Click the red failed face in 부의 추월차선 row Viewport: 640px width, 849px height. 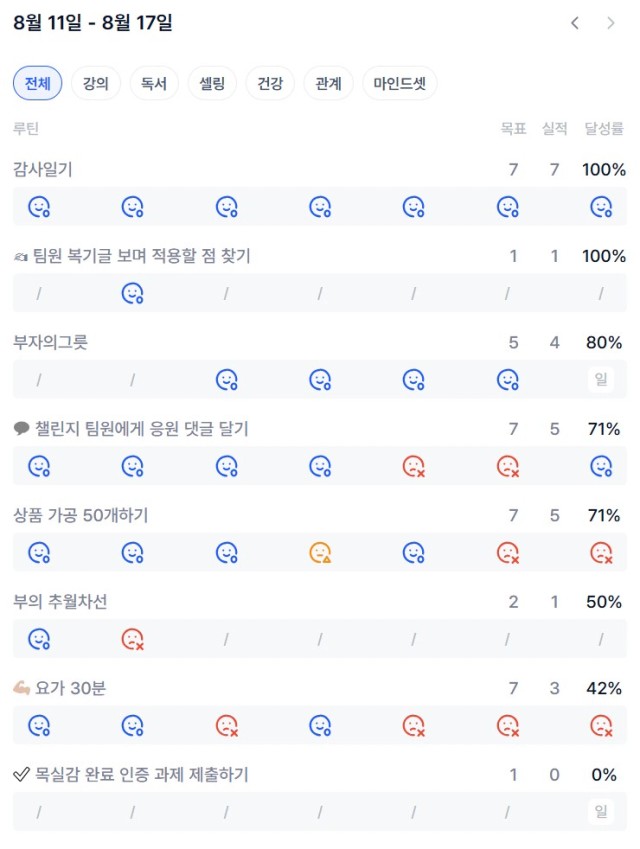(133, 639)
